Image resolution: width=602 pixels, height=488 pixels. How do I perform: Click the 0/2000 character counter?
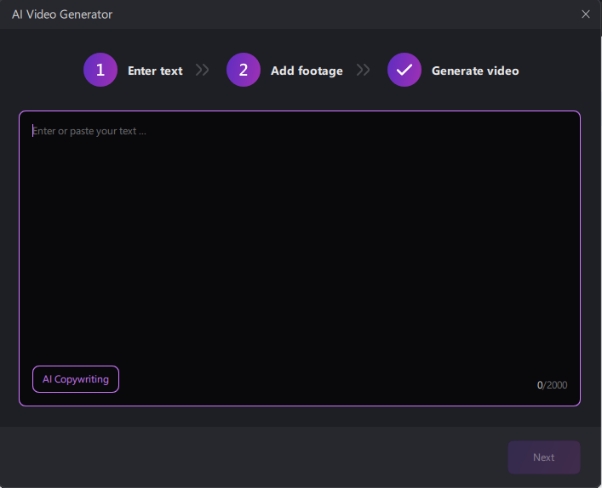pos(552,385)
